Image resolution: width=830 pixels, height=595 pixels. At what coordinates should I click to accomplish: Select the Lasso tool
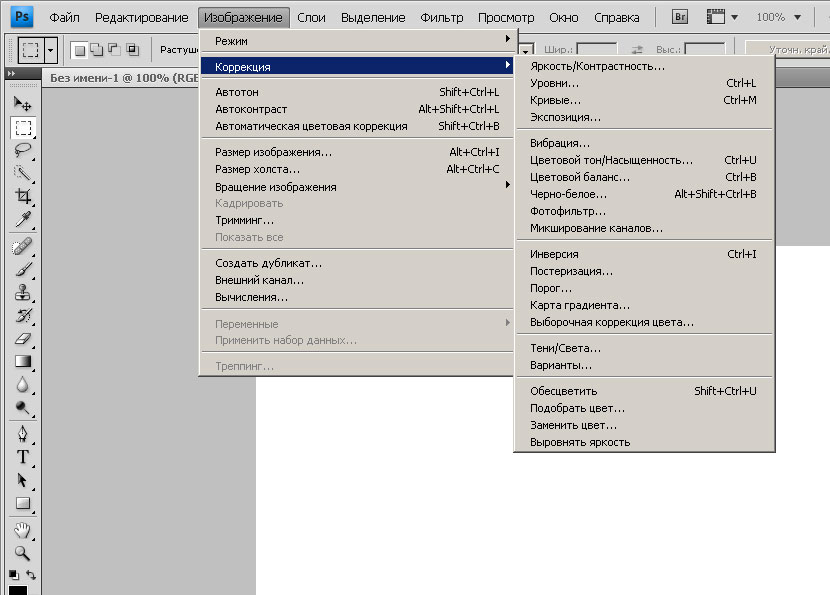tap(22, 150)
